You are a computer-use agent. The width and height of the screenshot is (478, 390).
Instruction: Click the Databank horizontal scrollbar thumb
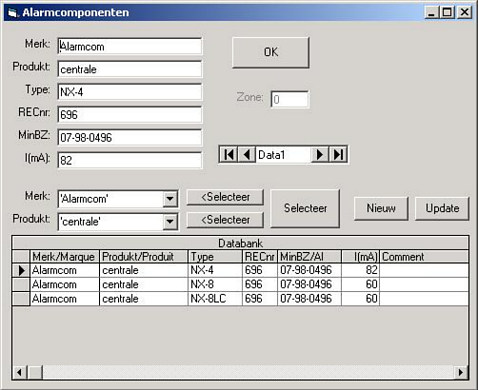35,372
